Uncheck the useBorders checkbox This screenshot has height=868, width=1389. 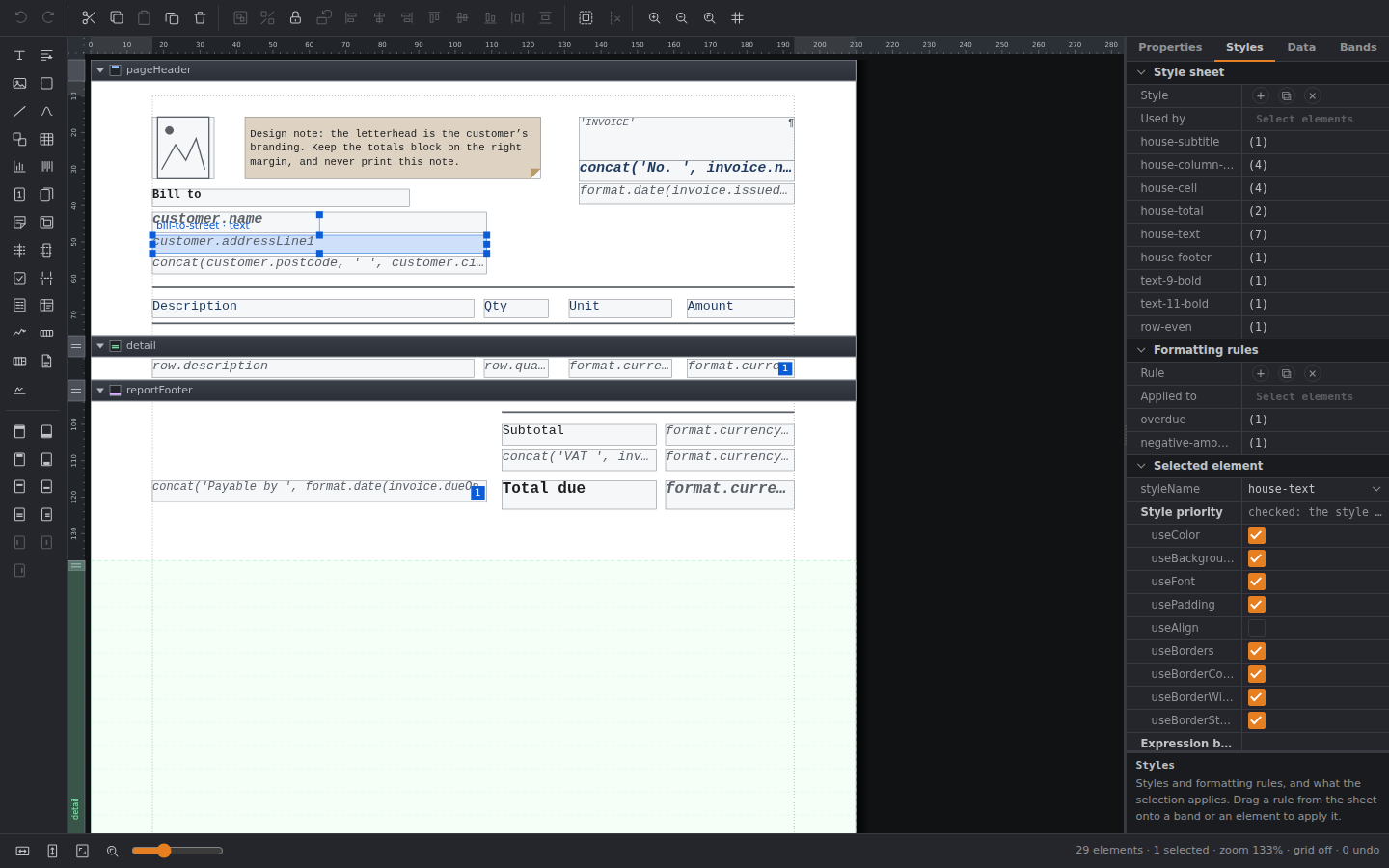pyautogui.click(x=1256, y=651)
